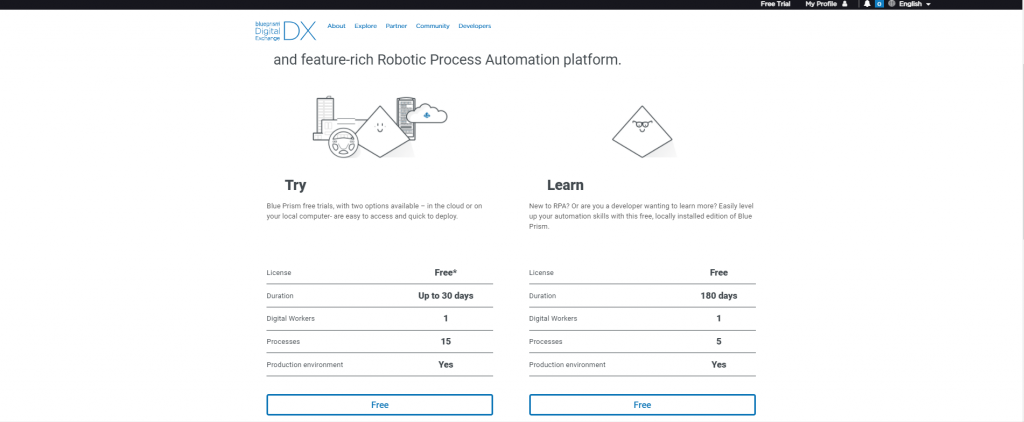Click the 'Free*' license value under Try
Viewport: 1024px width, 422px height.
(445, 273)
